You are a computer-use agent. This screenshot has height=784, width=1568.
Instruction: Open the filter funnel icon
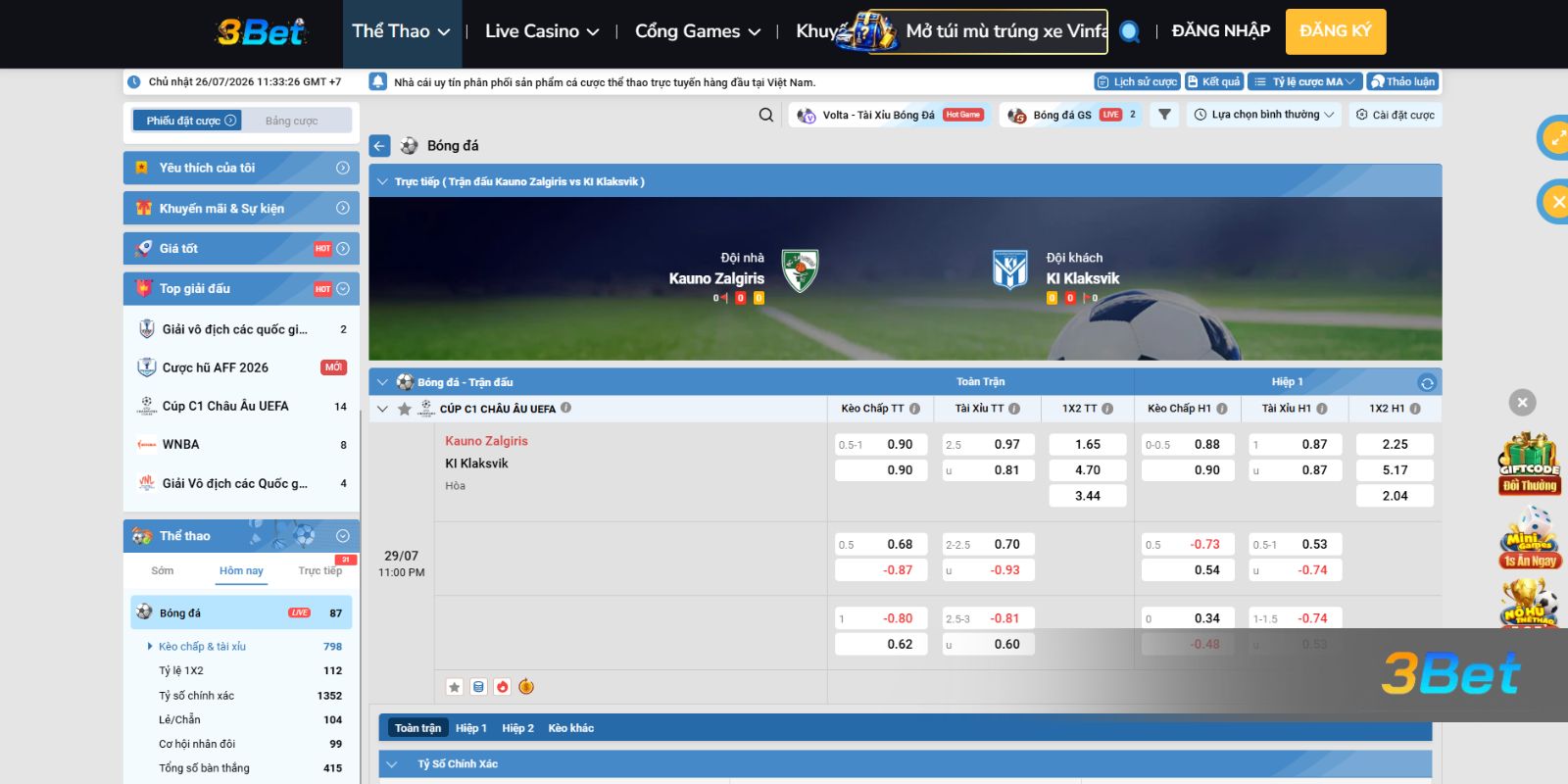(x=1164, y=115)
